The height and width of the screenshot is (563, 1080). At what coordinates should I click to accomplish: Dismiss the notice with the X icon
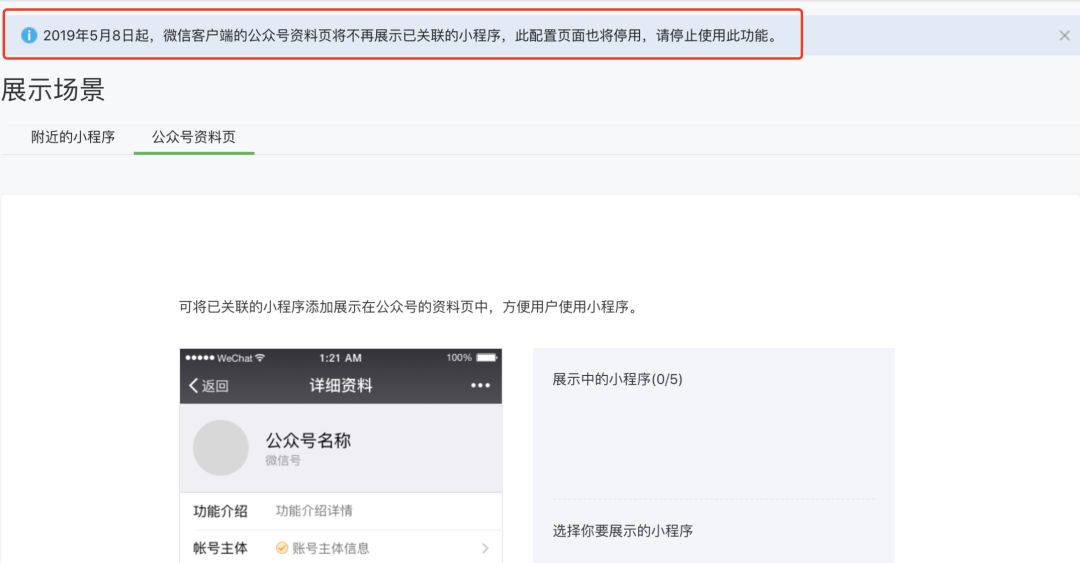1064,36
